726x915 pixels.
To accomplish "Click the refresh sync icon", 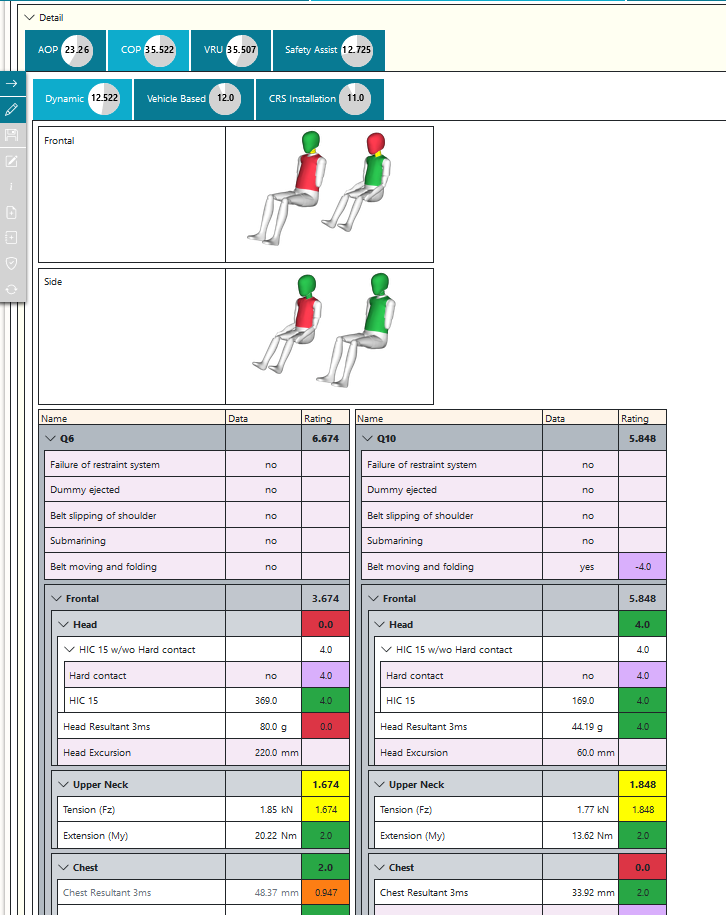I will tap(12, 289).
